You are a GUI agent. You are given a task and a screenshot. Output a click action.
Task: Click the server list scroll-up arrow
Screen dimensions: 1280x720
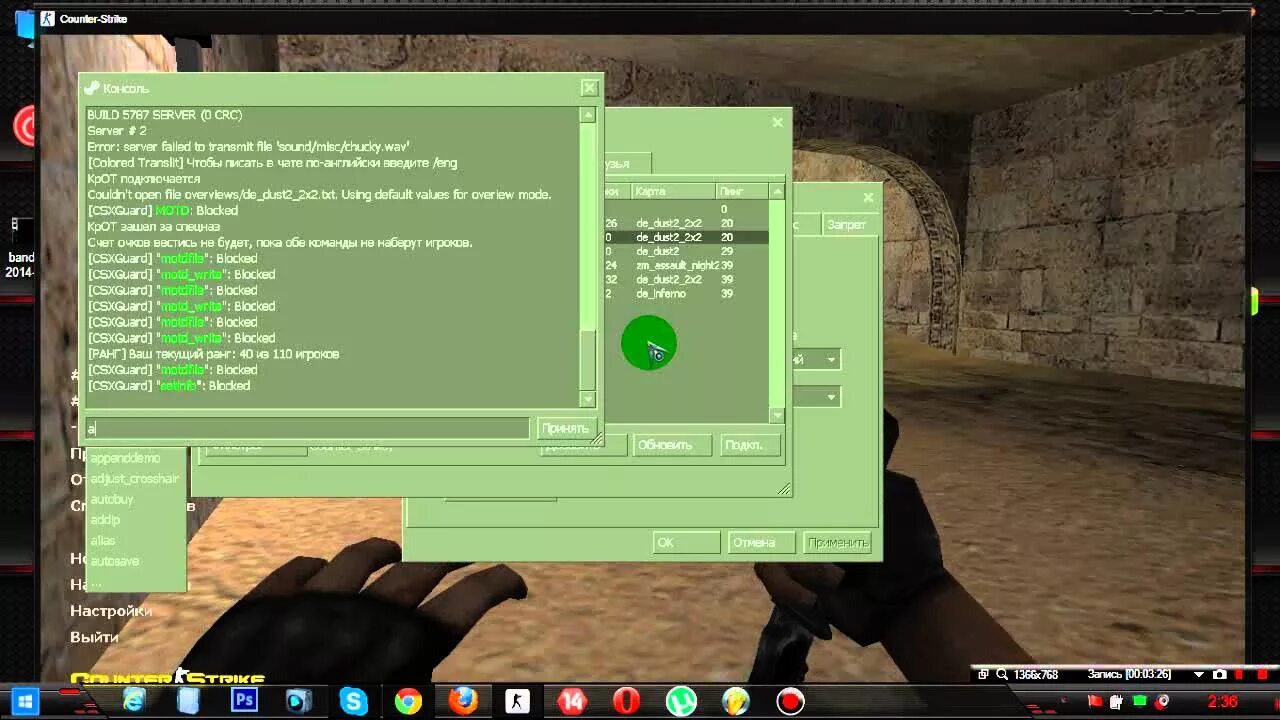(777, 191)
